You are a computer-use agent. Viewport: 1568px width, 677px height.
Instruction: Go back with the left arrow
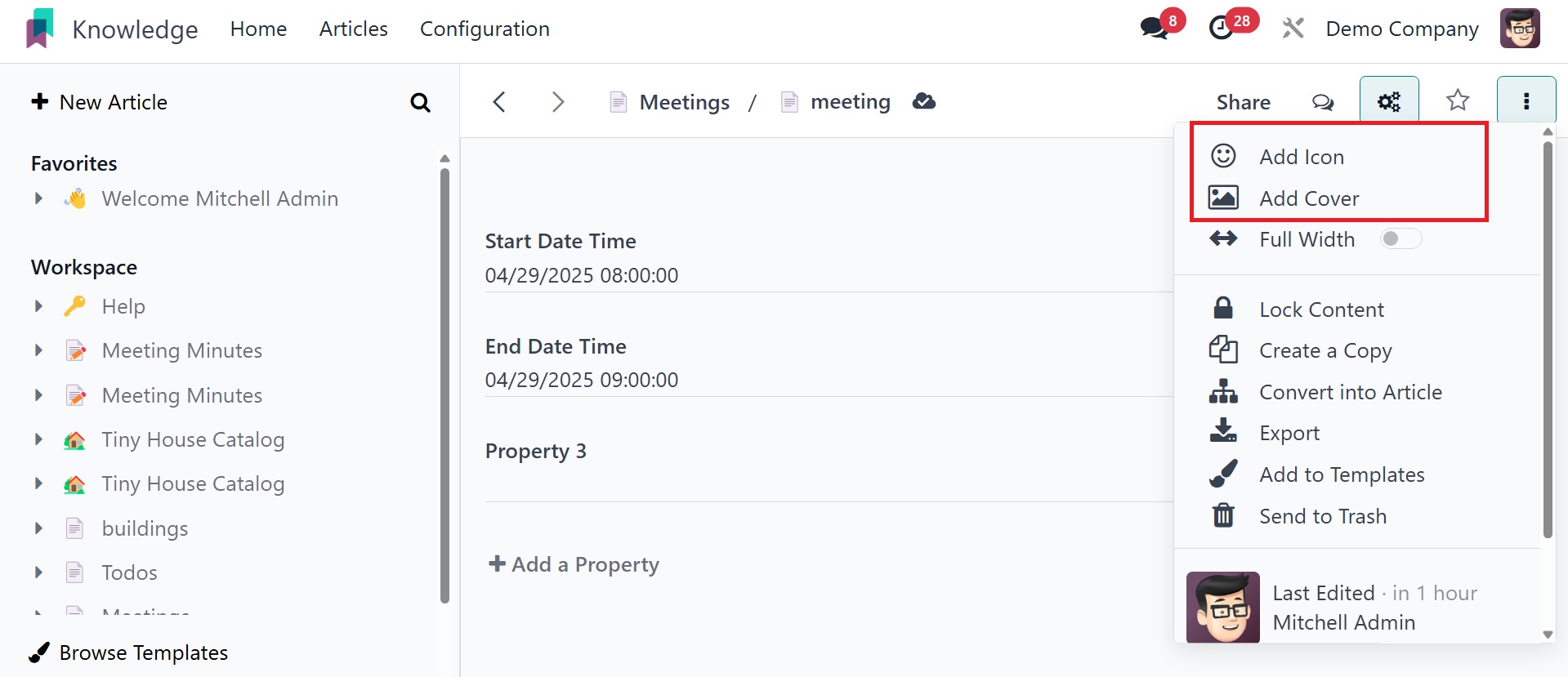(499, 102)
